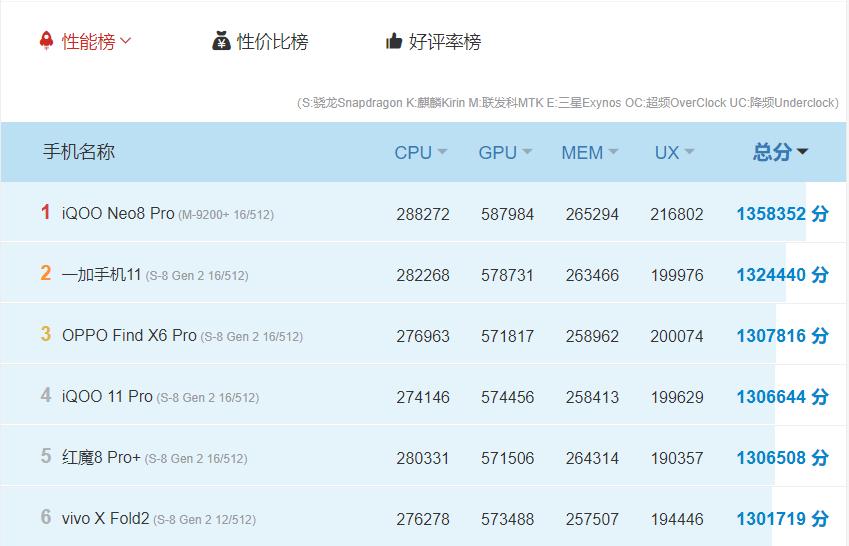Screen dimensions: 849x546
Task: Click CPU score 280331
Action: pyautogui.click(x=423, y=458)
